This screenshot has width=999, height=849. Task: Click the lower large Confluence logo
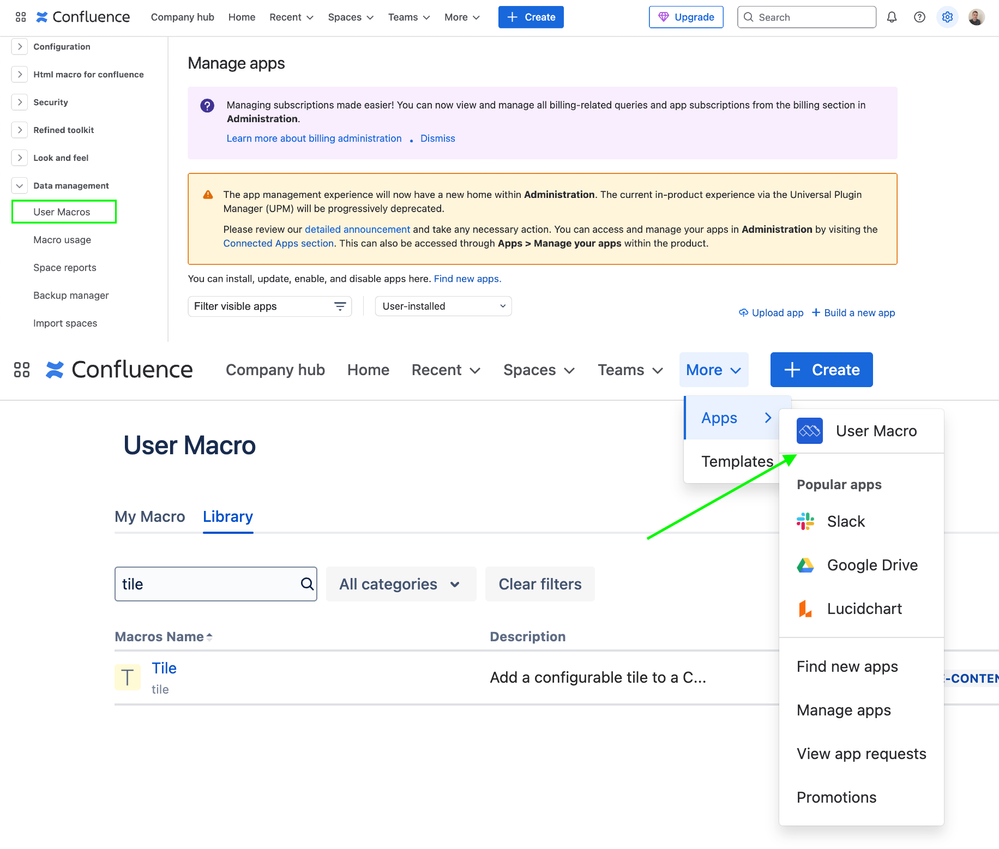pos(119,369)
